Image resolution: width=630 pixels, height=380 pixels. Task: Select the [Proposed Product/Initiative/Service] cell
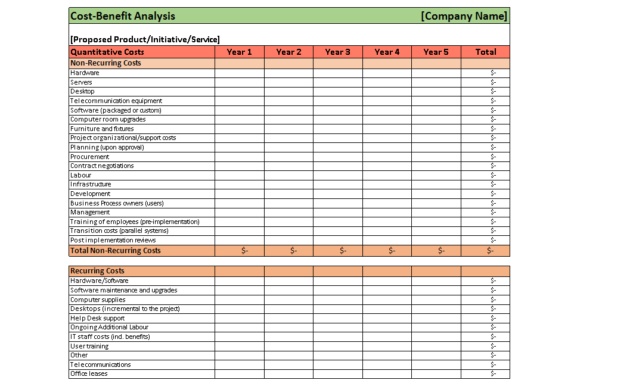(x=145, y=39)
